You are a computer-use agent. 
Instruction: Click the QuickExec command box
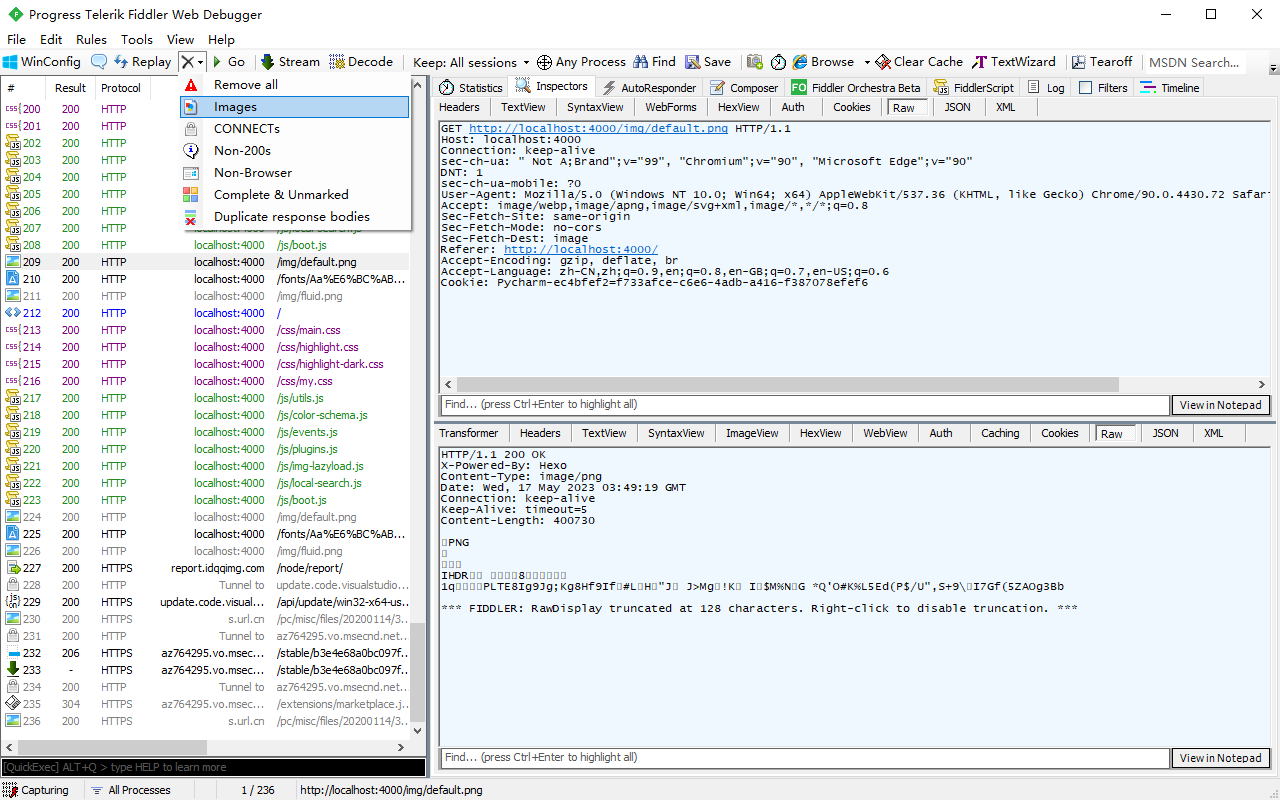[x=213, y=767]
